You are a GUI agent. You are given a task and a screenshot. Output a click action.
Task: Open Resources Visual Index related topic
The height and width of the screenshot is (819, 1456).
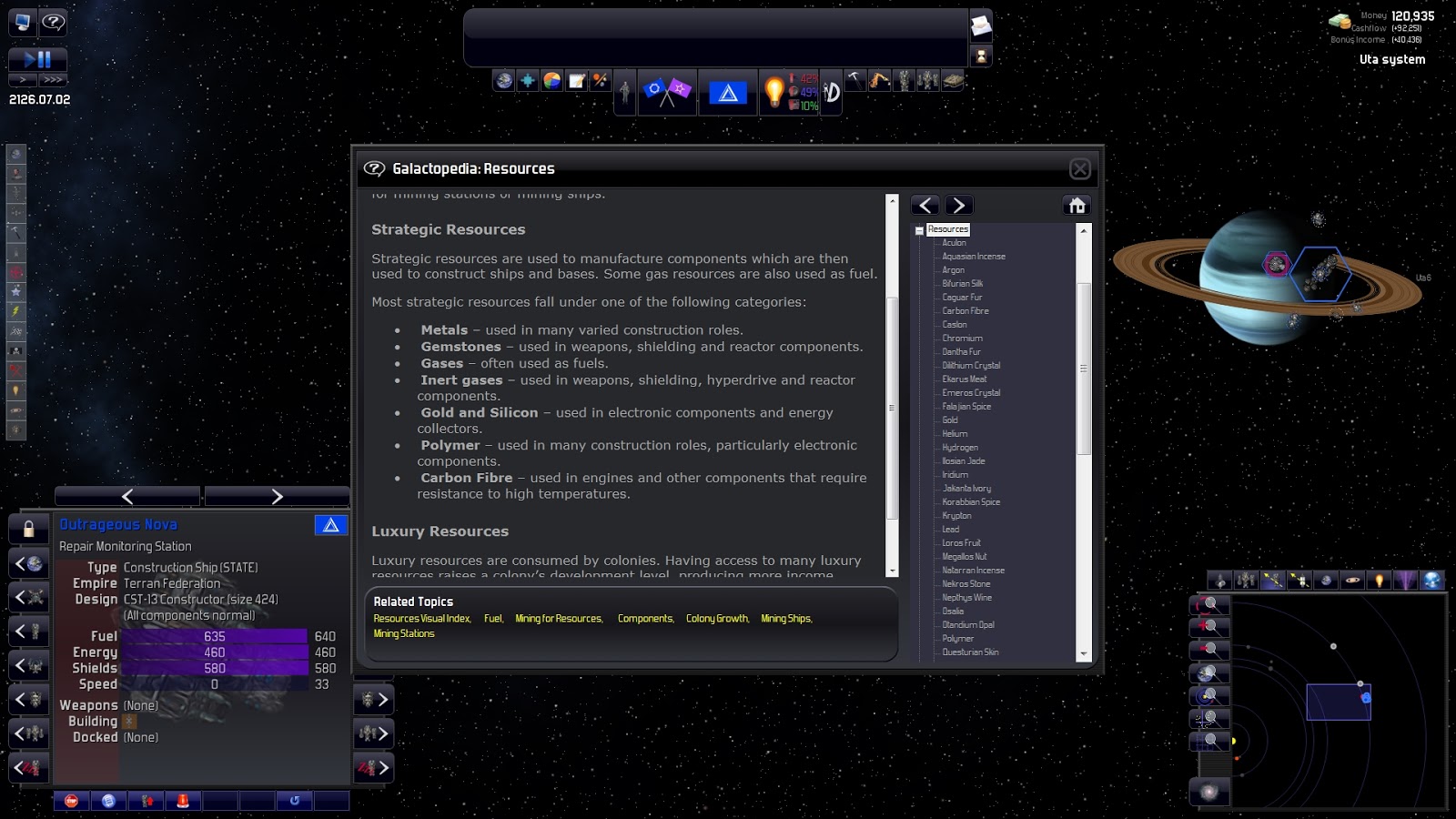coord(421,619)
